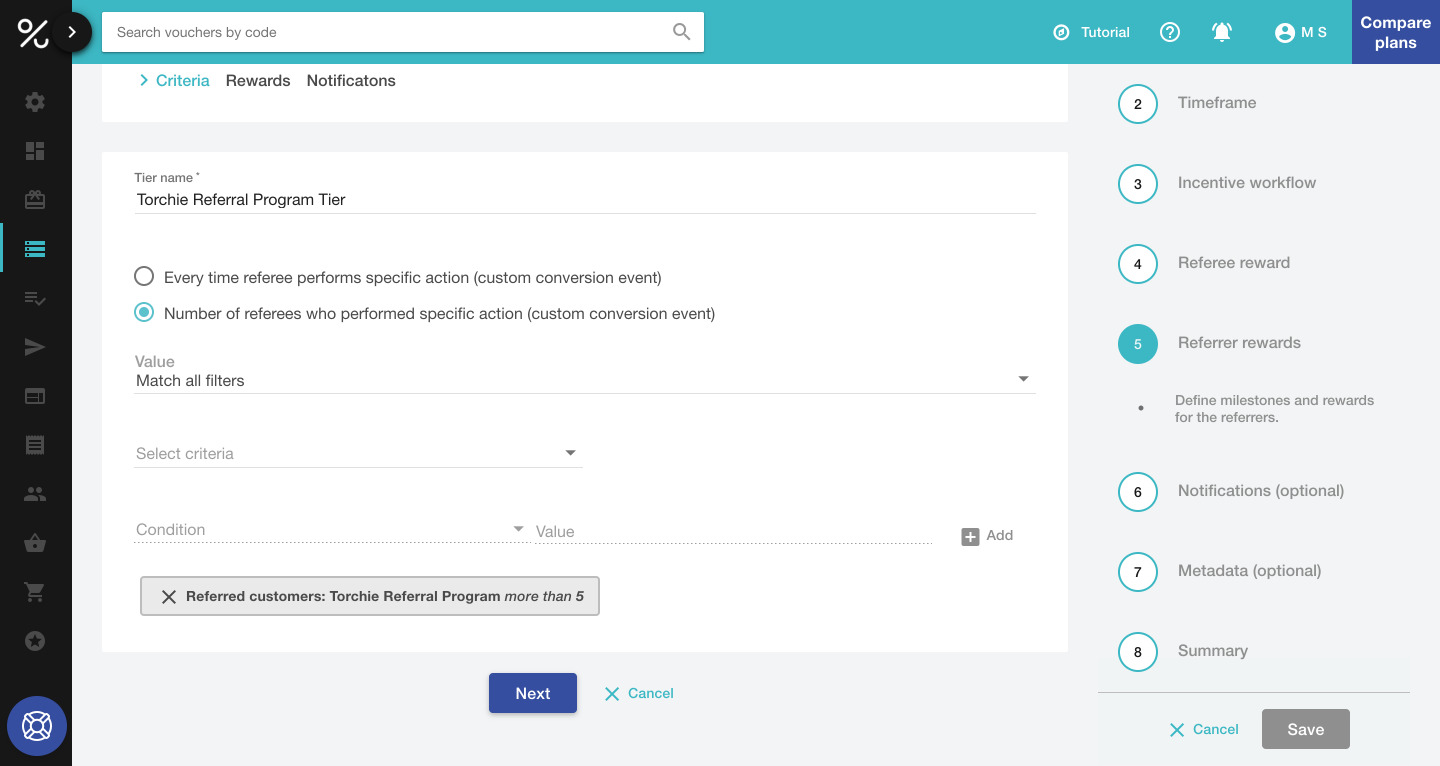Click the gift card sidebar icon

point(35,200)
